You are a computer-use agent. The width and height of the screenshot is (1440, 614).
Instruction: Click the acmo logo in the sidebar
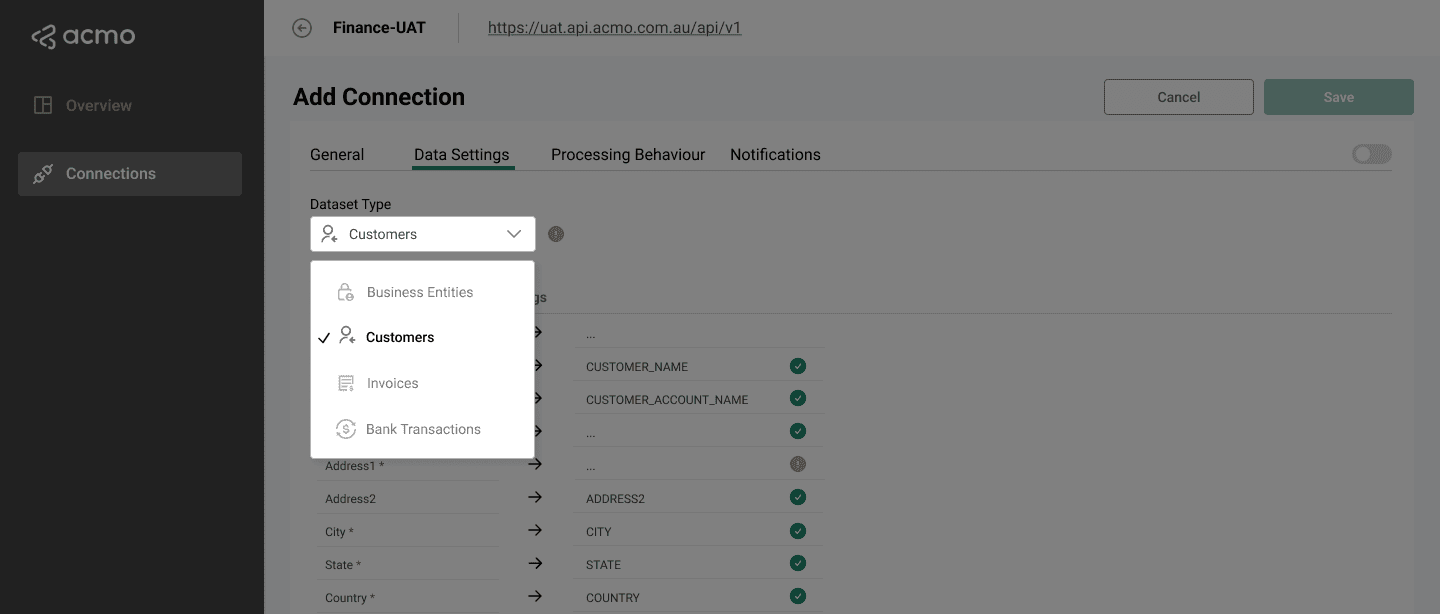tap(83, 35)
